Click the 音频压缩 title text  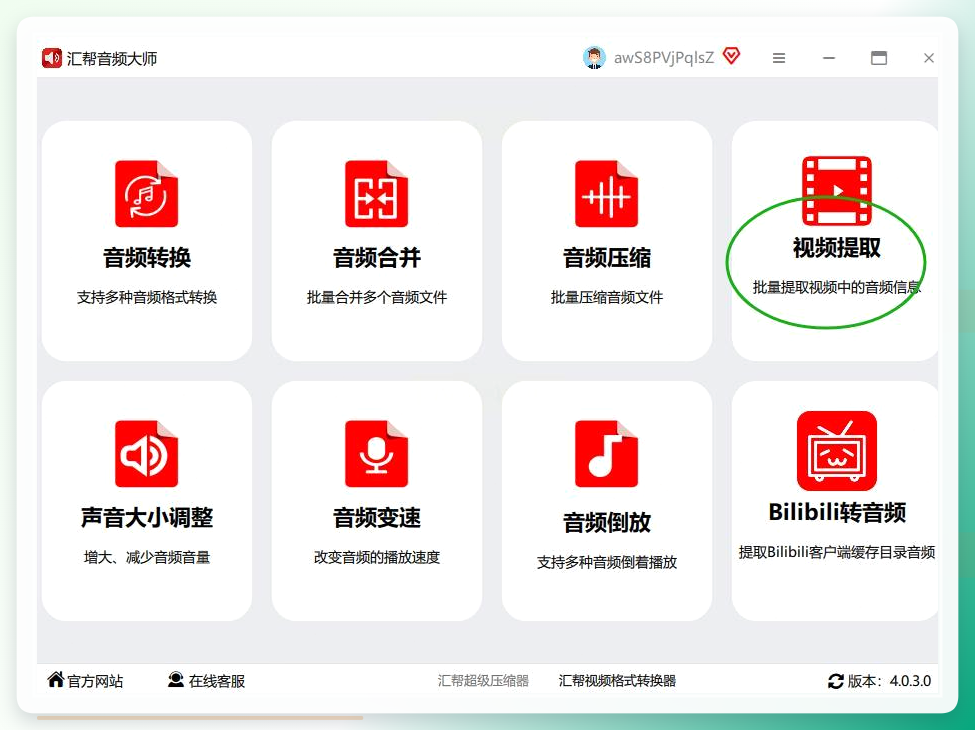coord(607,257)
